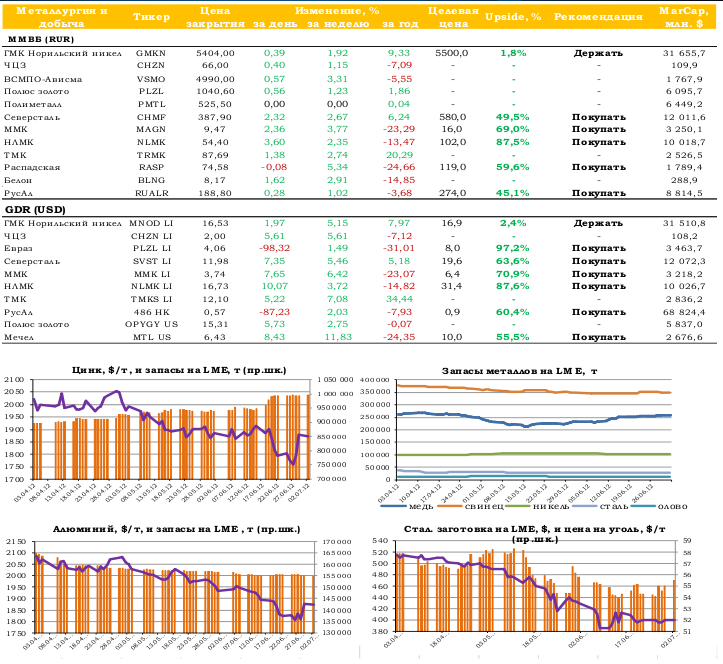Click the TMKS LI ticker cell
This screenshot has width=723, height=664.
[x=151, y=299]
